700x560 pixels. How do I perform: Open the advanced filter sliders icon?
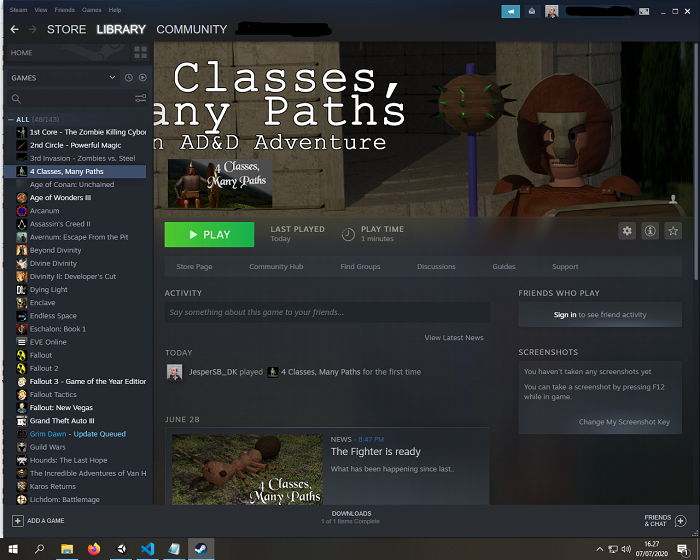tap(140, 98)
